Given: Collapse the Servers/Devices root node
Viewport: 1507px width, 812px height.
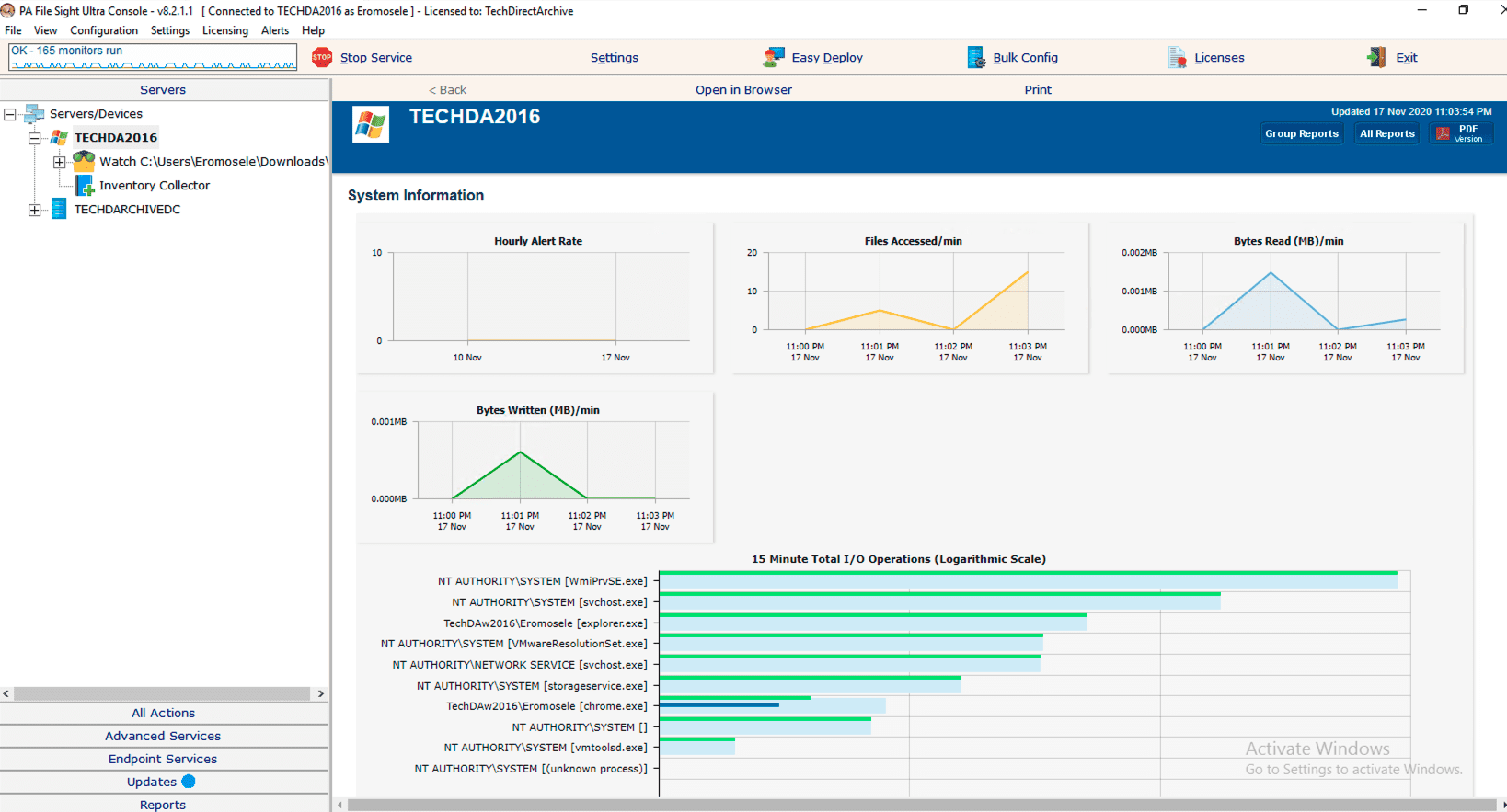Looking at the screenshot, I should click(x=10, y=114).
